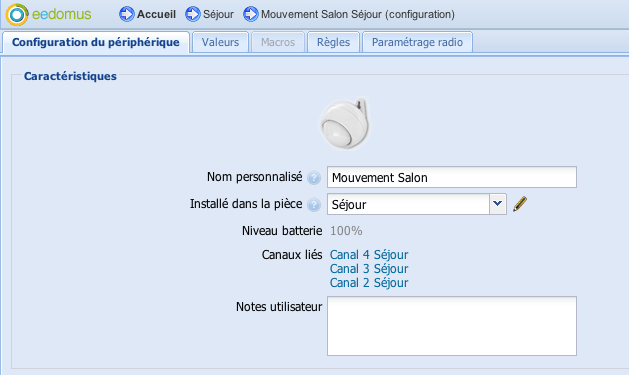The height and width of the screenshot is (375, 629).
Task: Click the Caractéristiques section heading
Action: tap(70, 76)
